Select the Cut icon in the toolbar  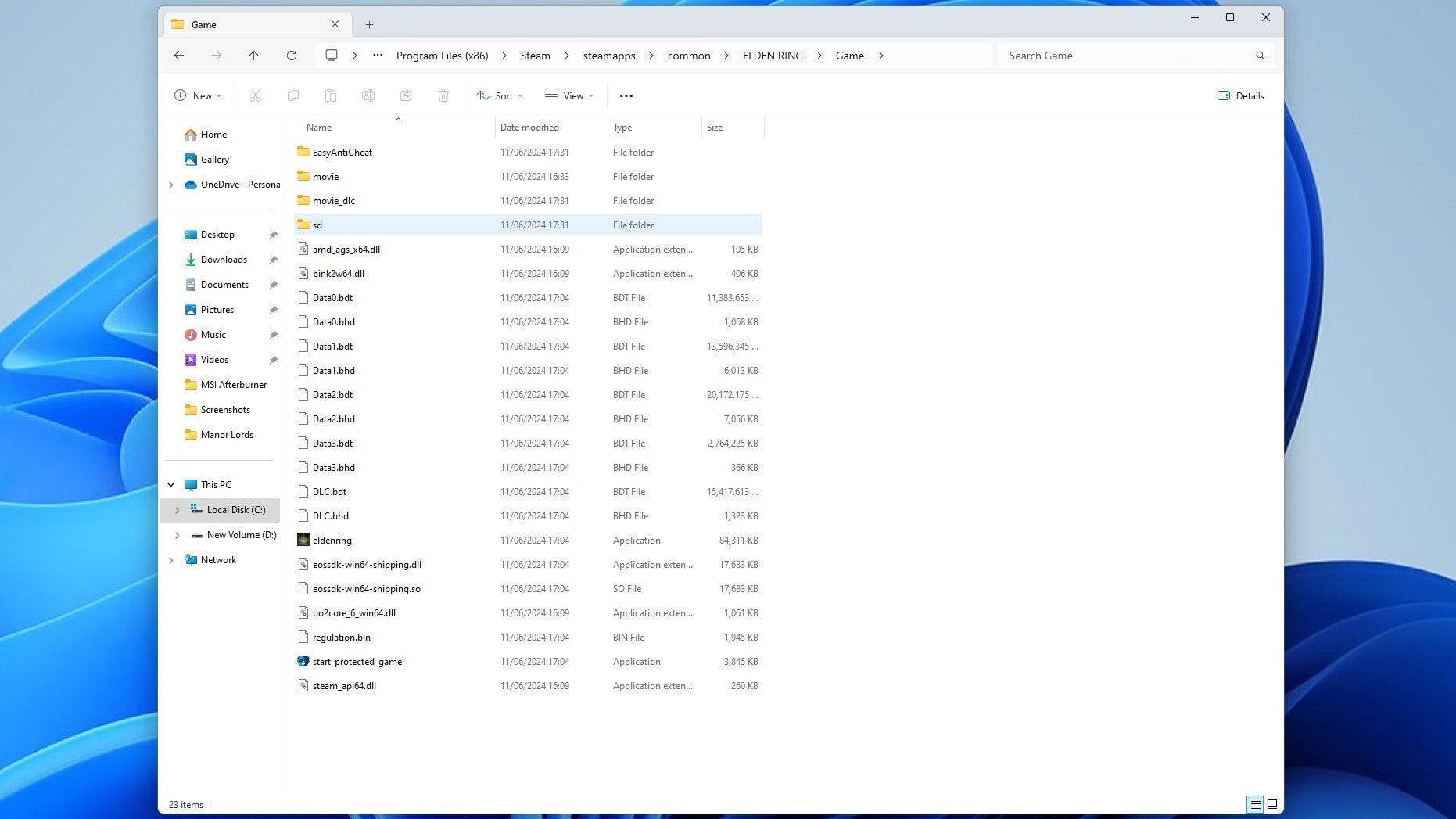[x=255, y=95]
